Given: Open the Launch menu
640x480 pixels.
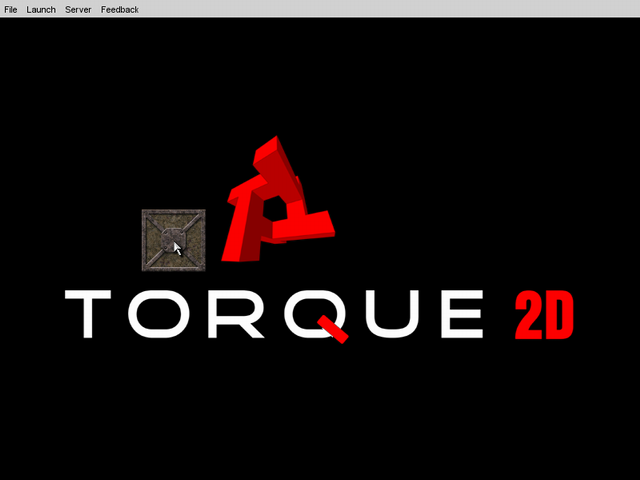Looking at the screenshot, I should click(x=41, y=9).
